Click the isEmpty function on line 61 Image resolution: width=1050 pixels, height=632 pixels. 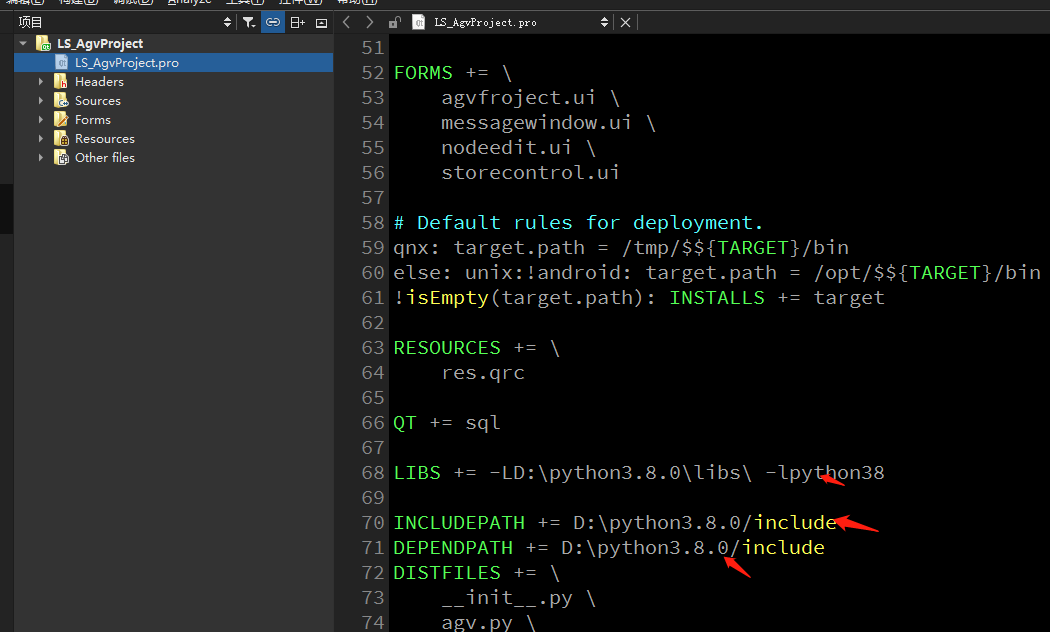click(x=447, y=298)
